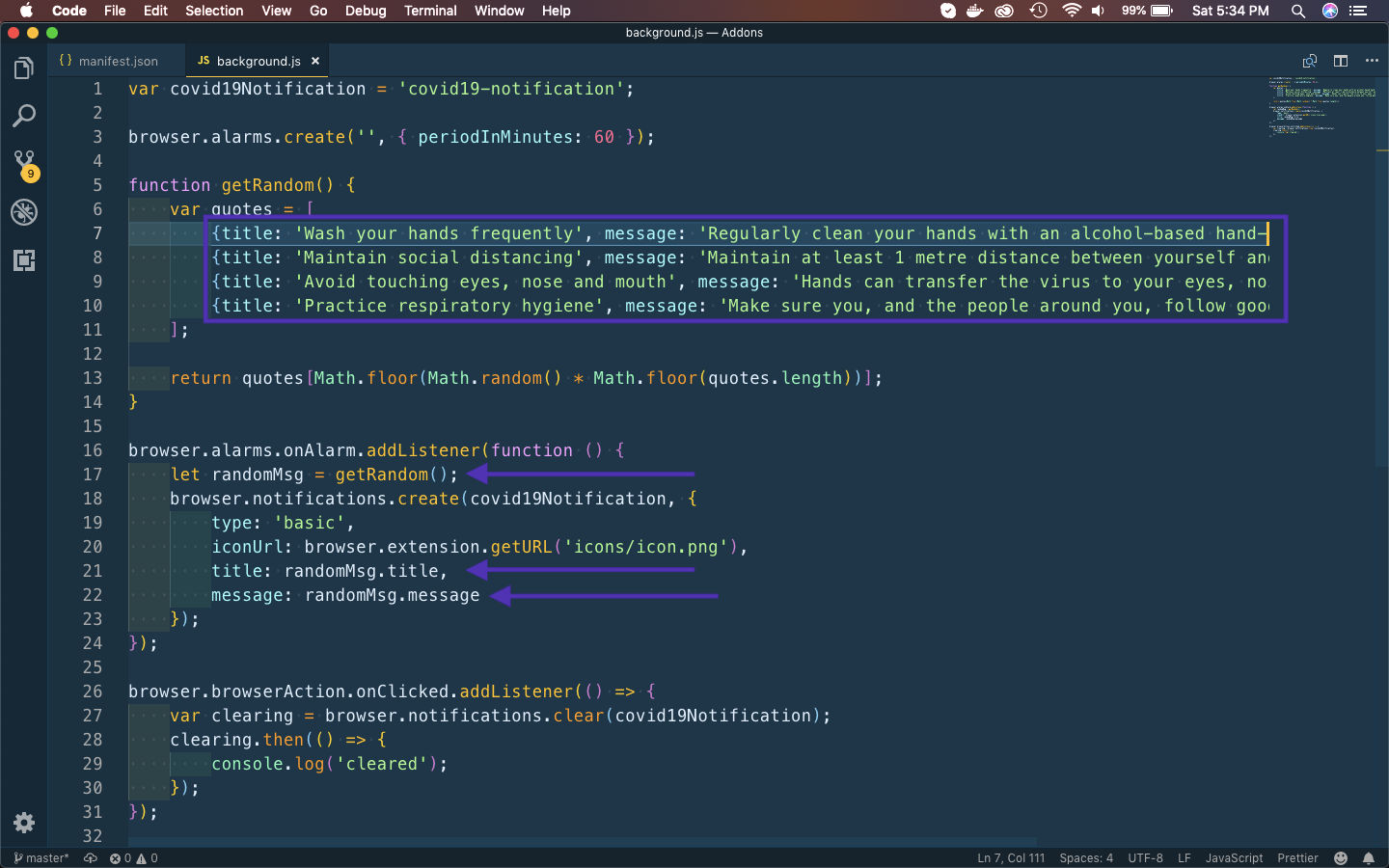
Task: Click randomMsg variable on line 17
Action: (x=258, y=475)
